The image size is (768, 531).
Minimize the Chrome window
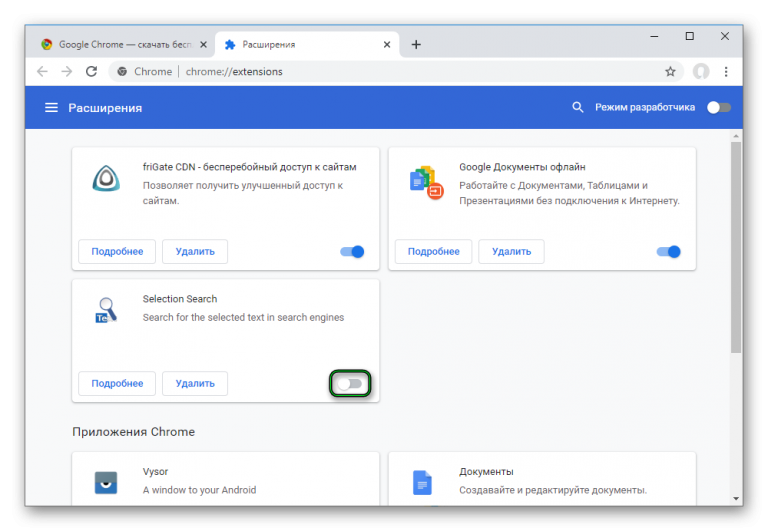coord(654,36)
